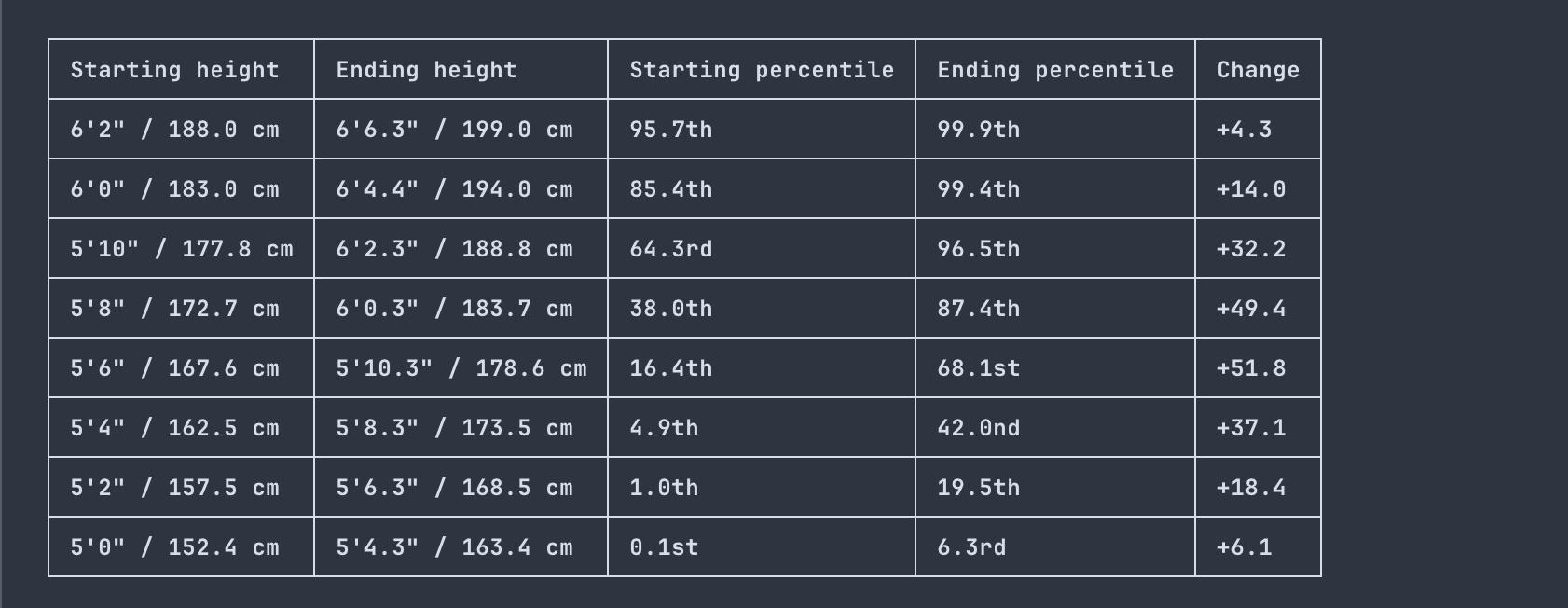The image size is (1568, 608).
Task: Click the 0.1st starting percentile cell
Action: click(664, 547)
